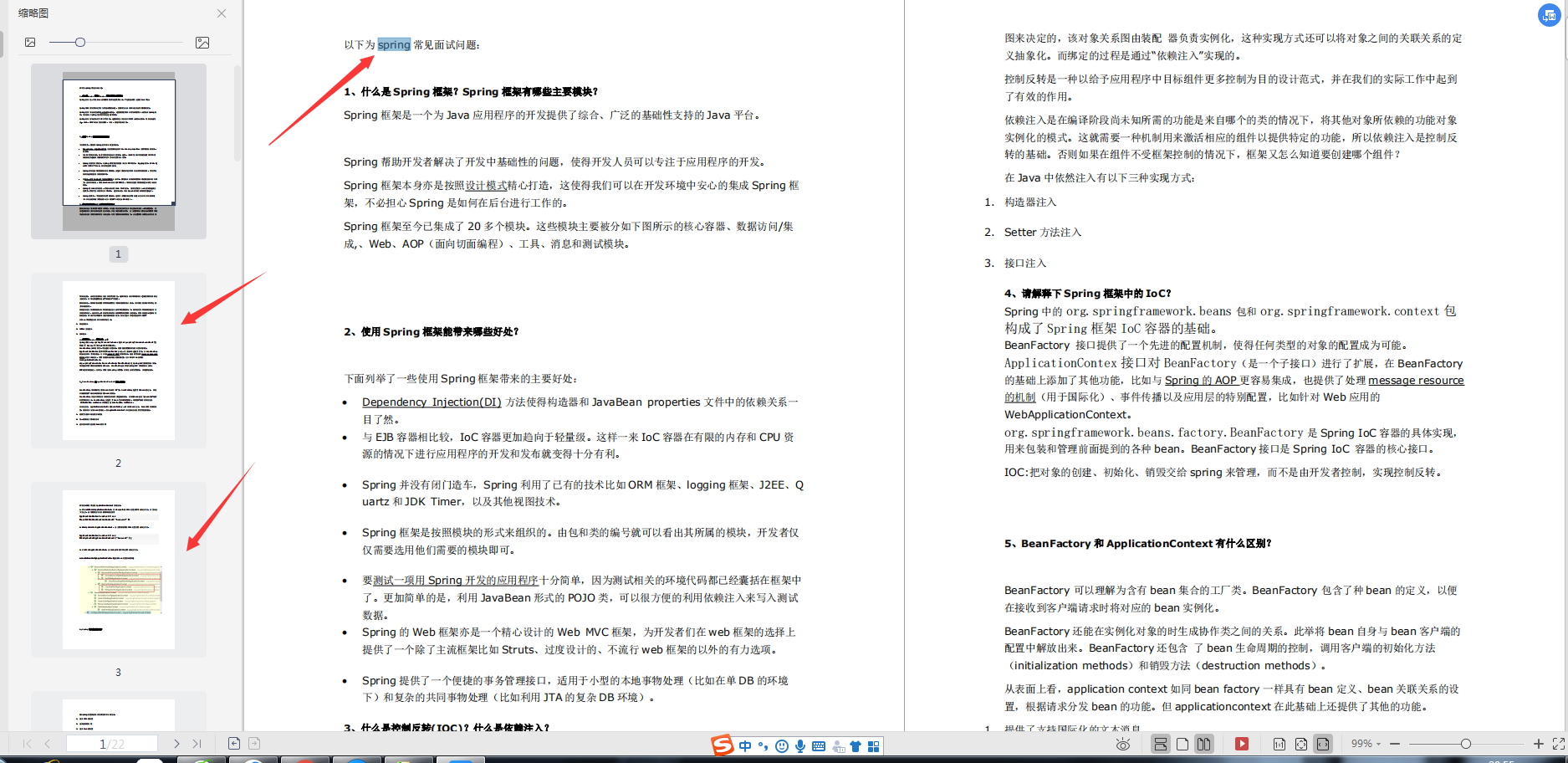Enable continuous scrolling layout
Screen dimensions: 1568x763
tap(1161, 744)
